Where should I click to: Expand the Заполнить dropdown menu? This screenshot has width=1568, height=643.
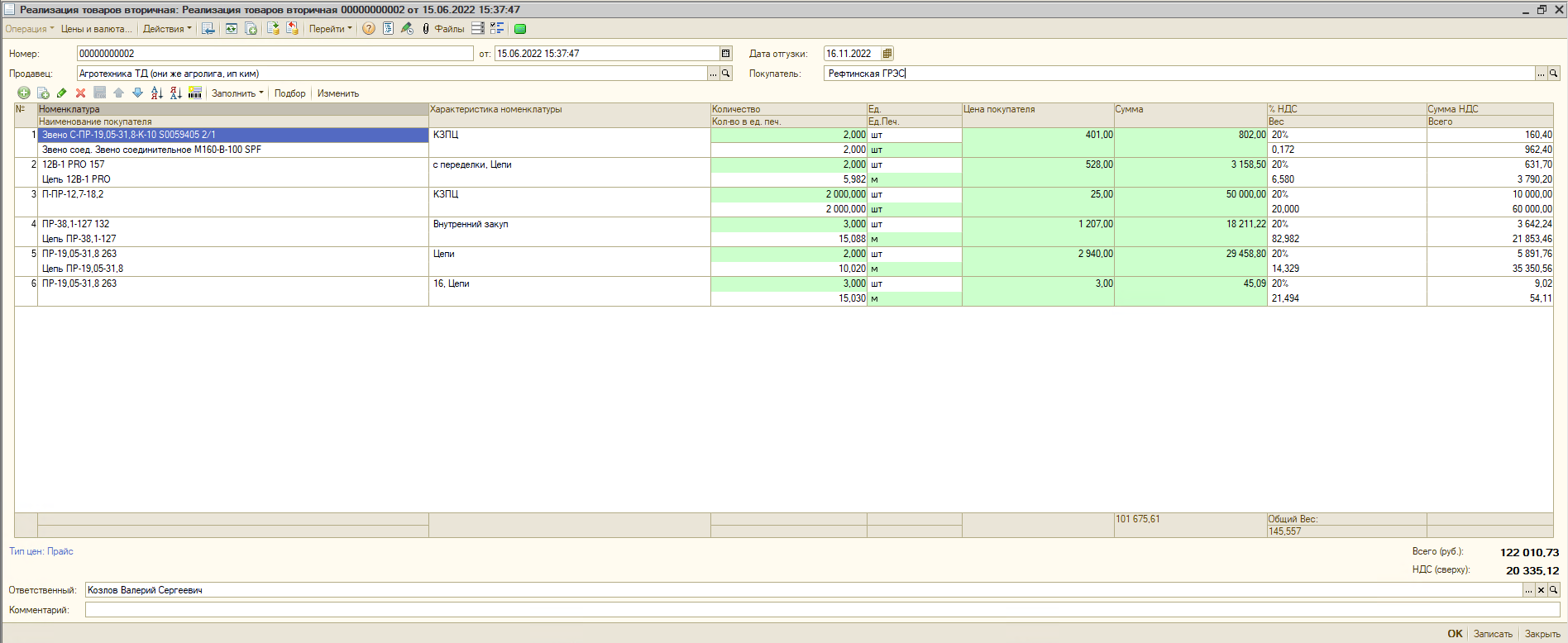pyautogui.click(x=237, y=93)
